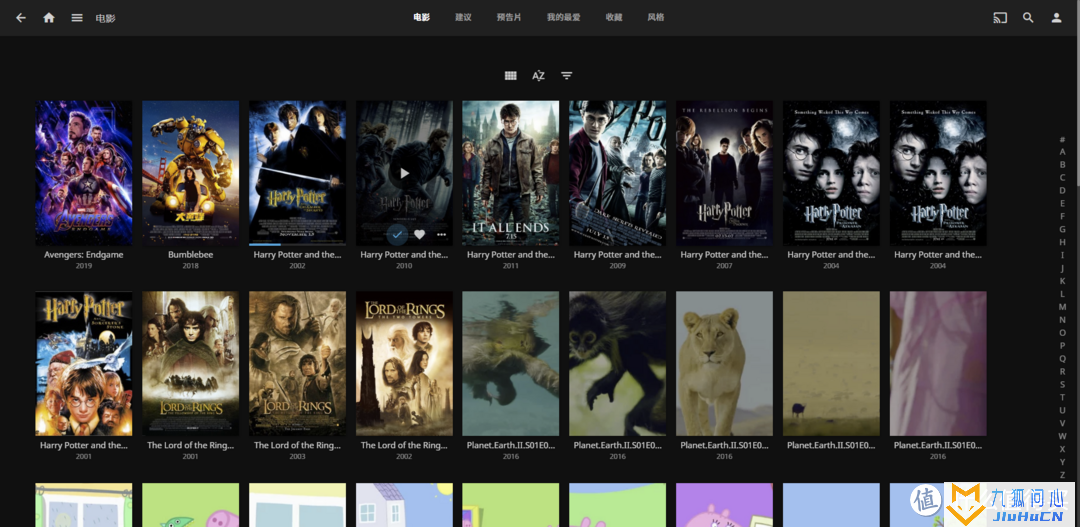Jump to letter J in the alphabet picker
Screen dimensions: 1080x527
1063,268
